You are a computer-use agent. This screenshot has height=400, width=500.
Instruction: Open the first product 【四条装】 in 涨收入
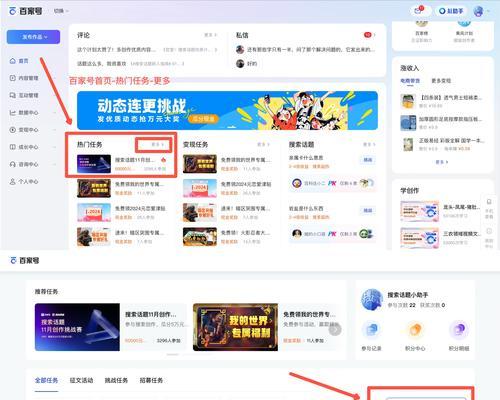[442, 101]
